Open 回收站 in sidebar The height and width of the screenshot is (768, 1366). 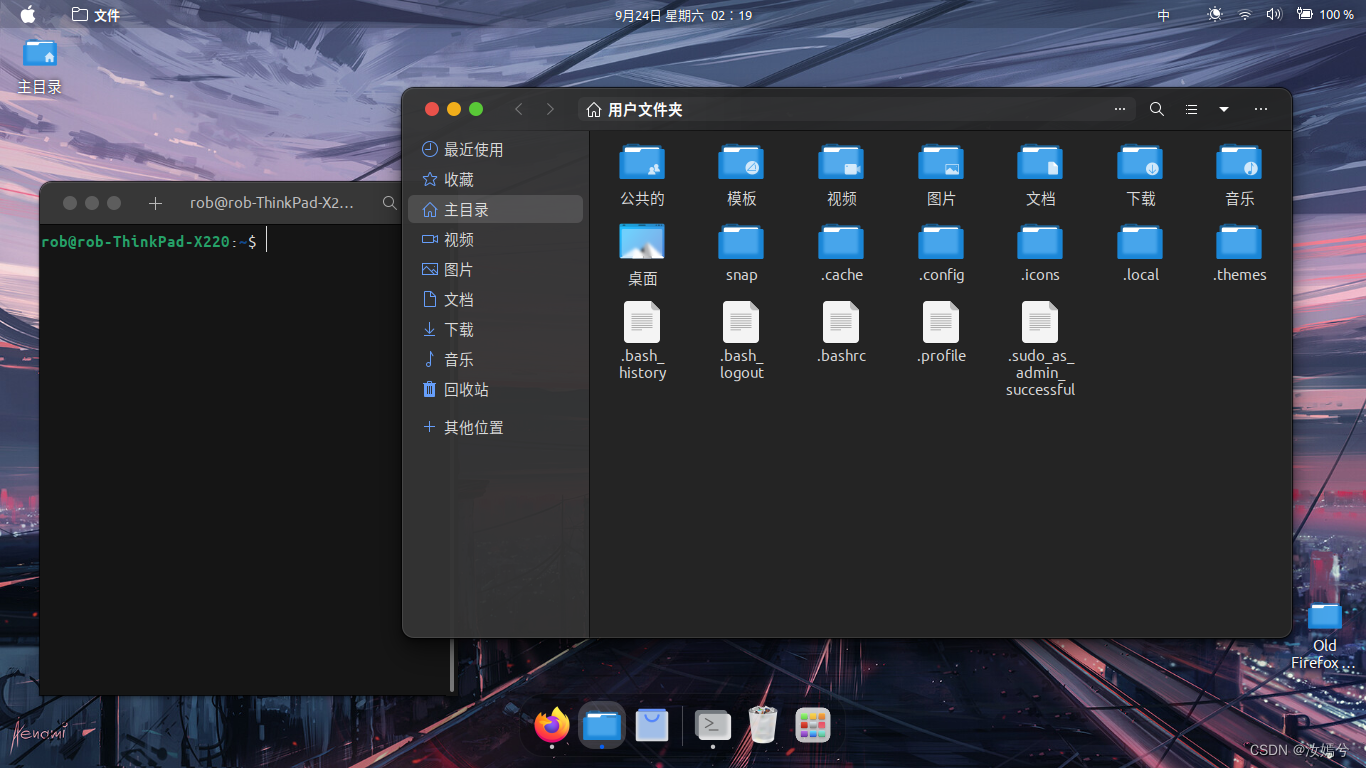coord(495,389)
